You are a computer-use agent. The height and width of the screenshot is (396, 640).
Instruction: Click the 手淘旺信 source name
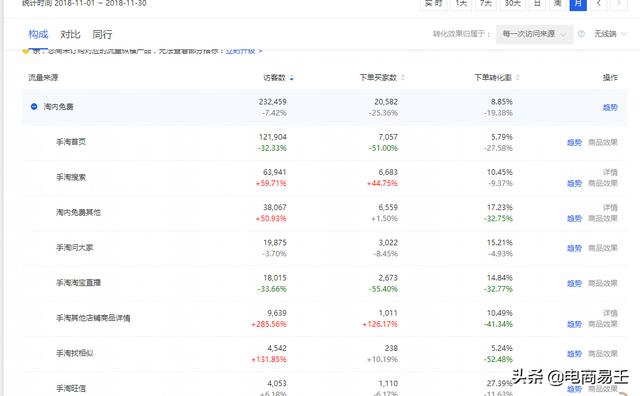71,388
